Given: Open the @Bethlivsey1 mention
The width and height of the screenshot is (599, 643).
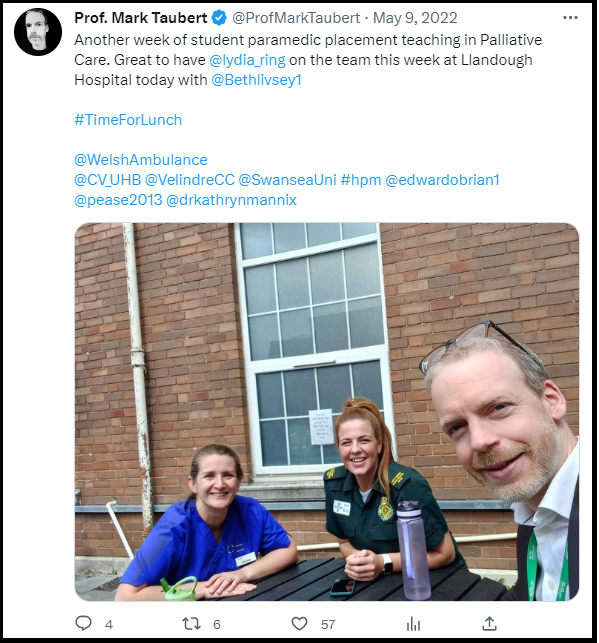Looking at the screenshot, I should [x=256, y=80].
